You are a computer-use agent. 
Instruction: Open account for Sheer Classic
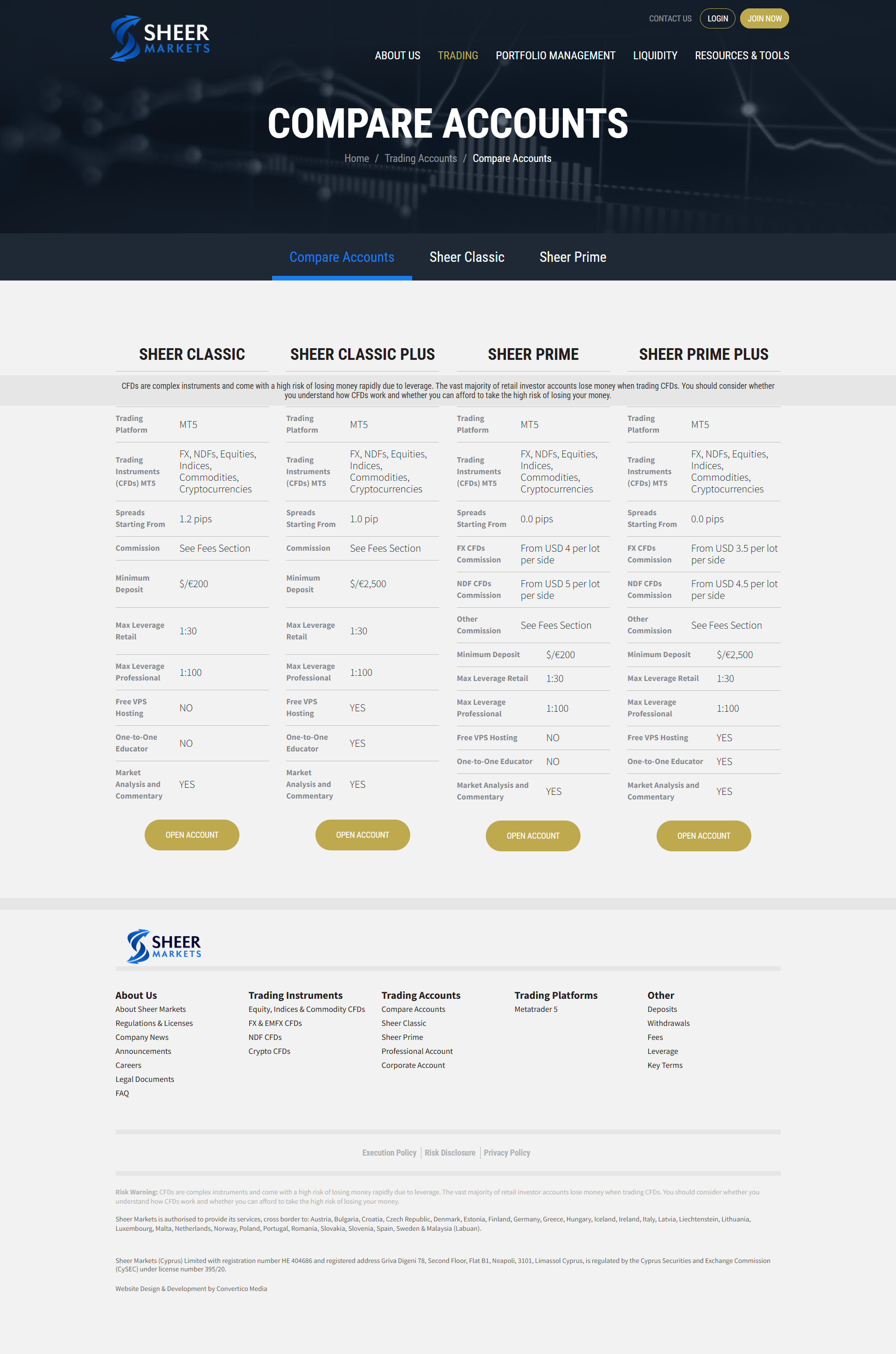pos(192,835)
